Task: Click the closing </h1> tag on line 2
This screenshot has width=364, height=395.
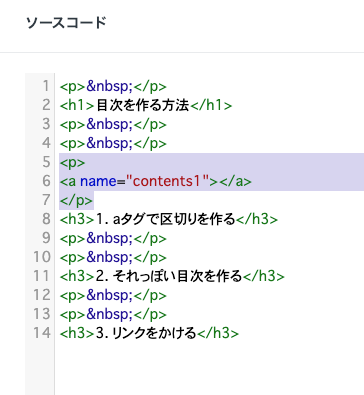Action: coord(211,105)
